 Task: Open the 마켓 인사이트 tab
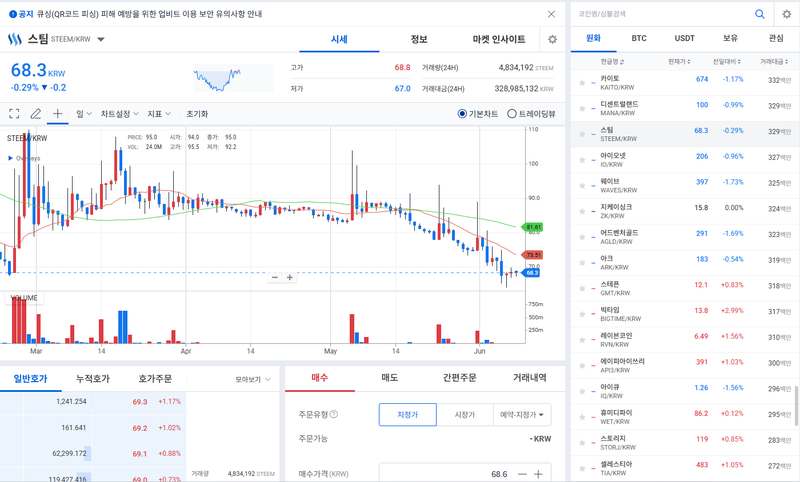pos(498,39)
